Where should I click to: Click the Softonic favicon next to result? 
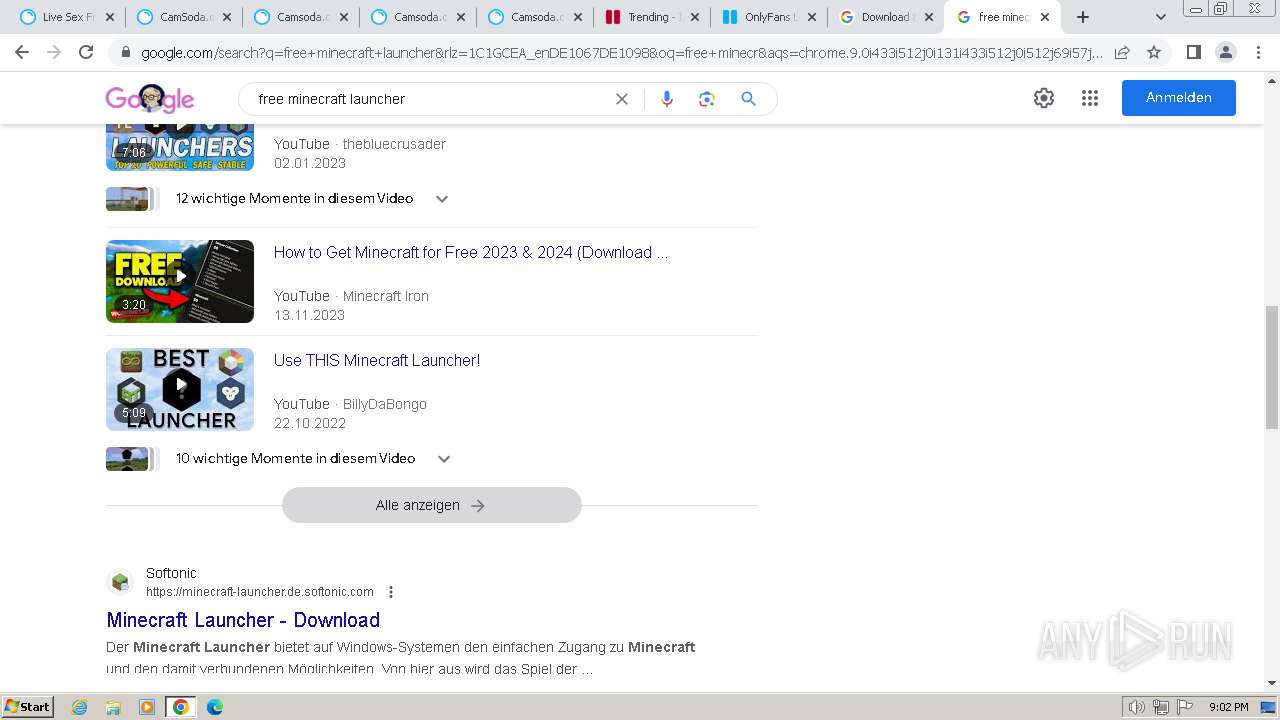(x=120, y=582)
